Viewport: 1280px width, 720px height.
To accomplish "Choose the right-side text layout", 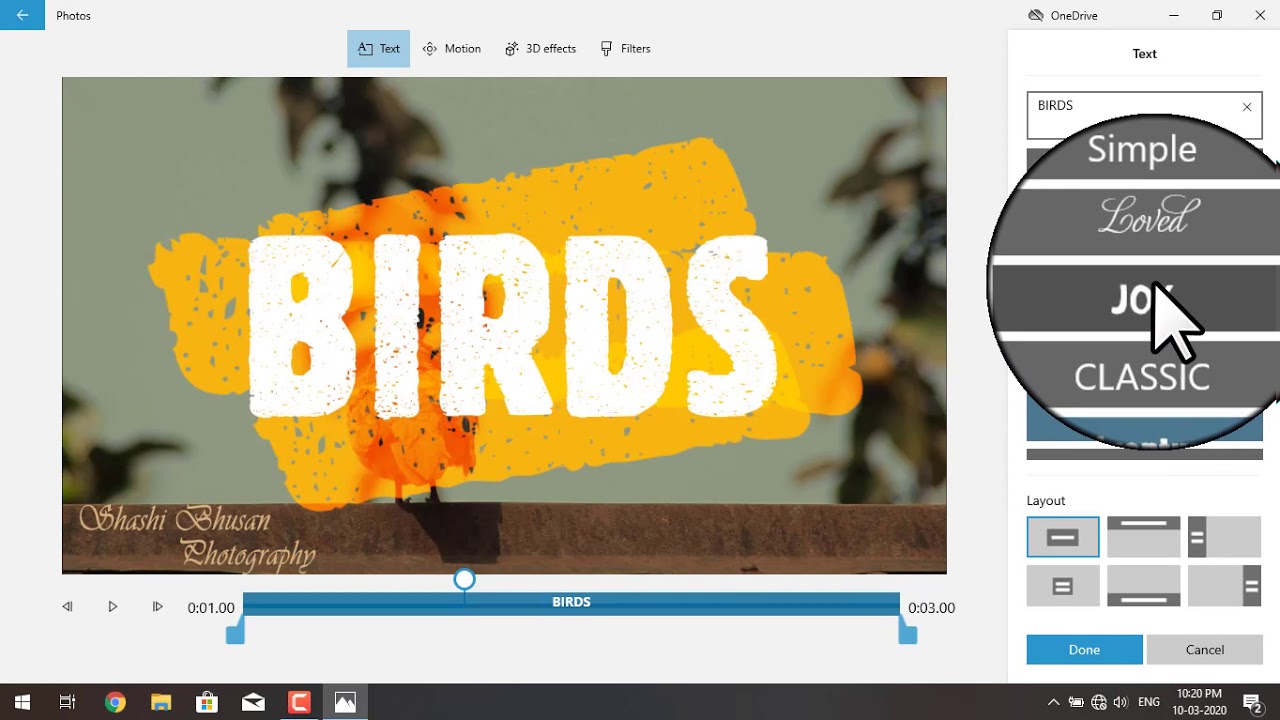I will coord(1224,586).
